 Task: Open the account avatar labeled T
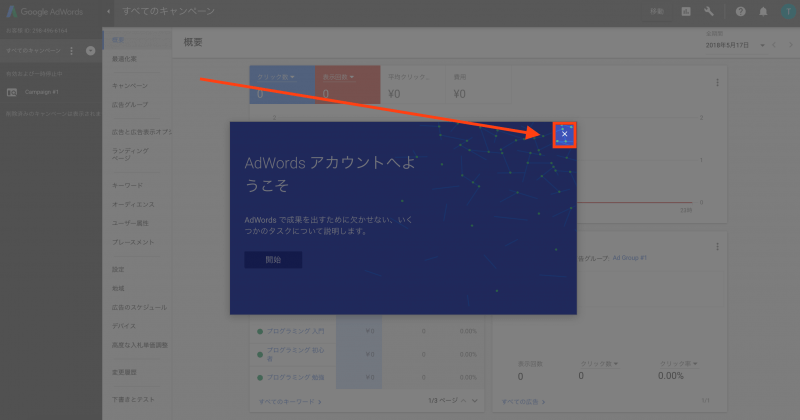(x=788, y=11)
